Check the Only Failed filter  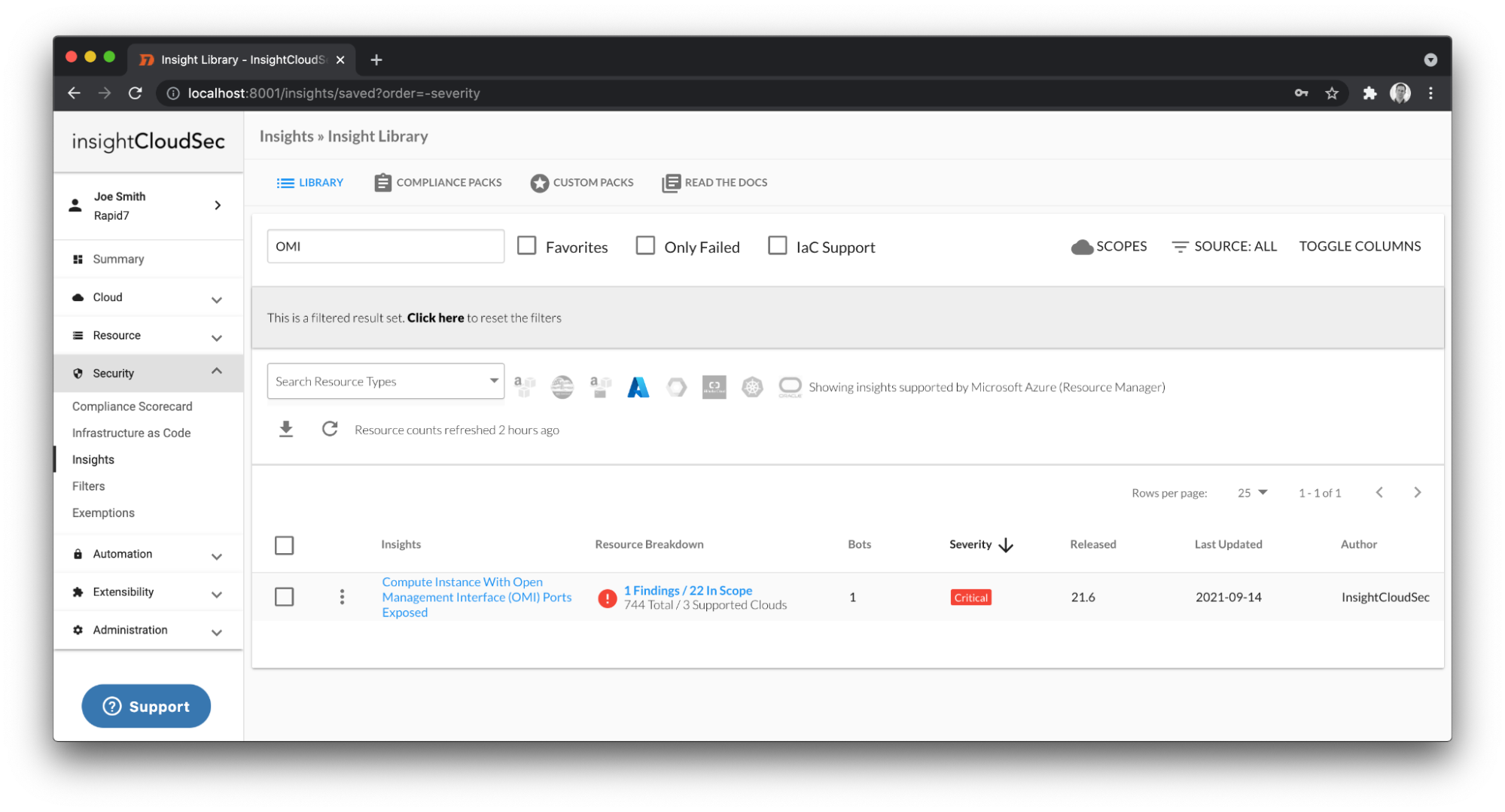[645, 246]
